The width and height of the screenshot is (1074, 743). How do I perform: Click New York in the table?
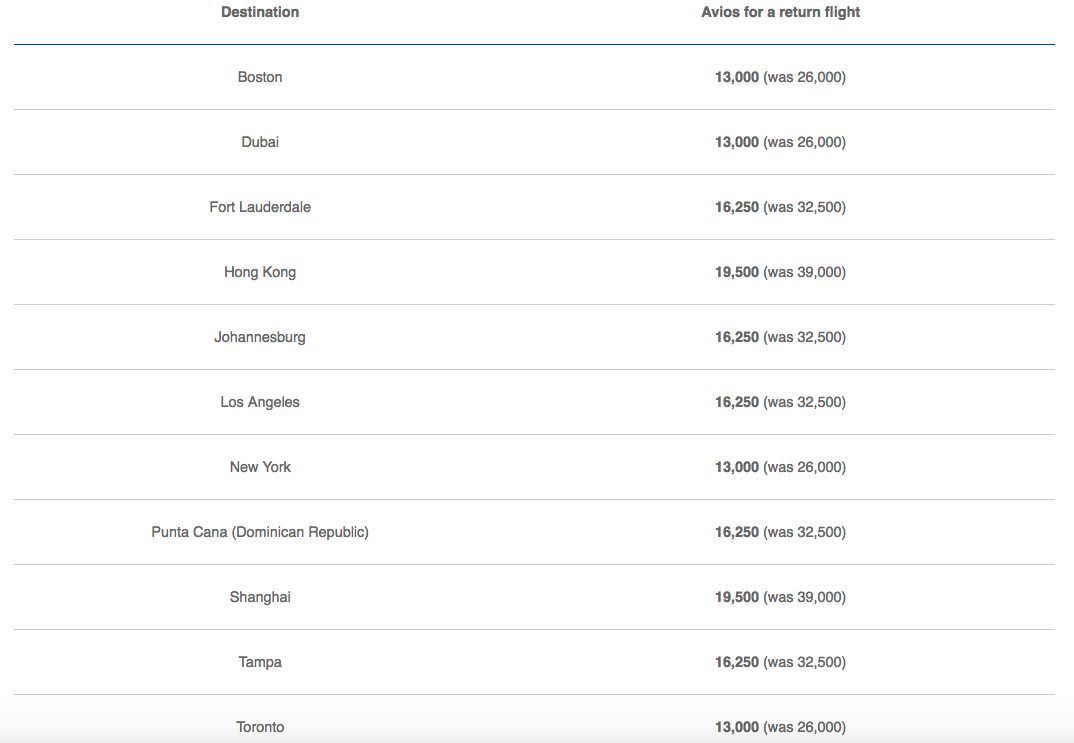[x=260, y=467]
